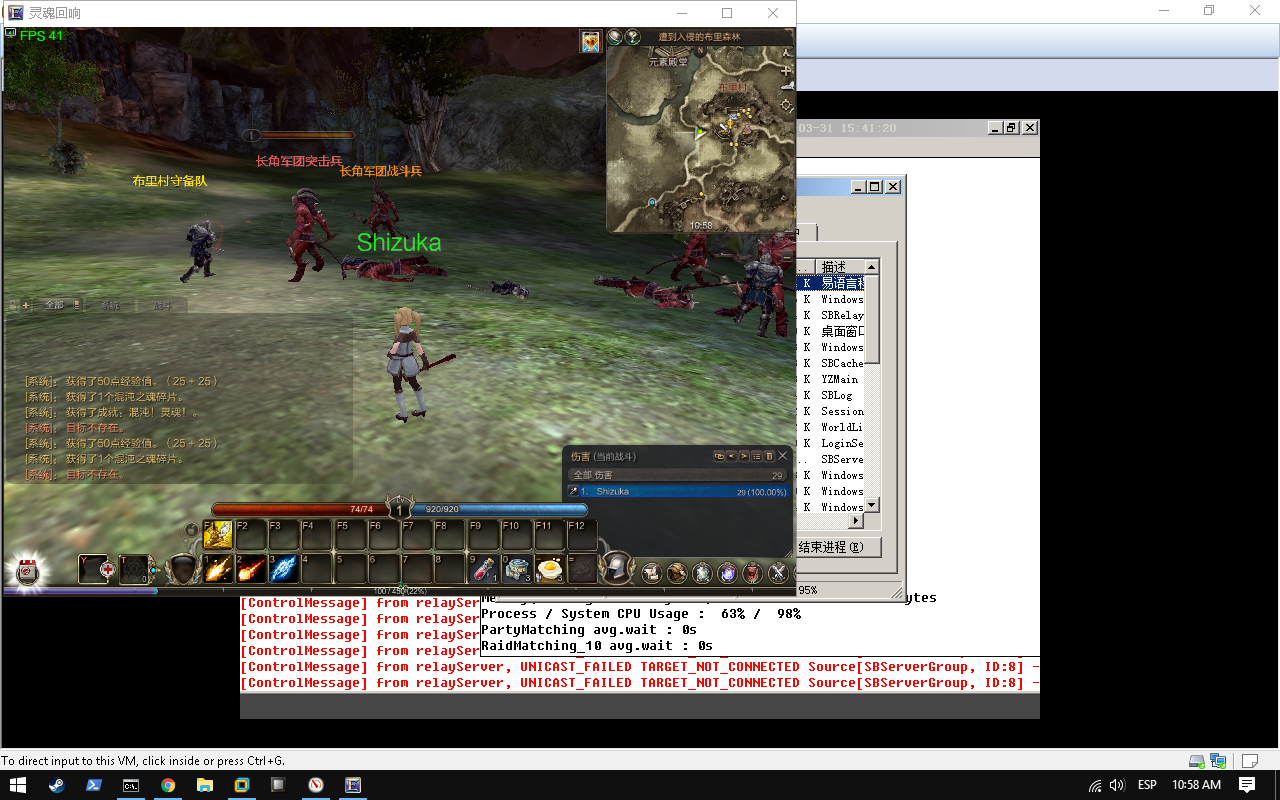Open the first menu icon after the helmet
Image resolution: width=1280 pixels, height=800 pixels.
tap(652, 572)
